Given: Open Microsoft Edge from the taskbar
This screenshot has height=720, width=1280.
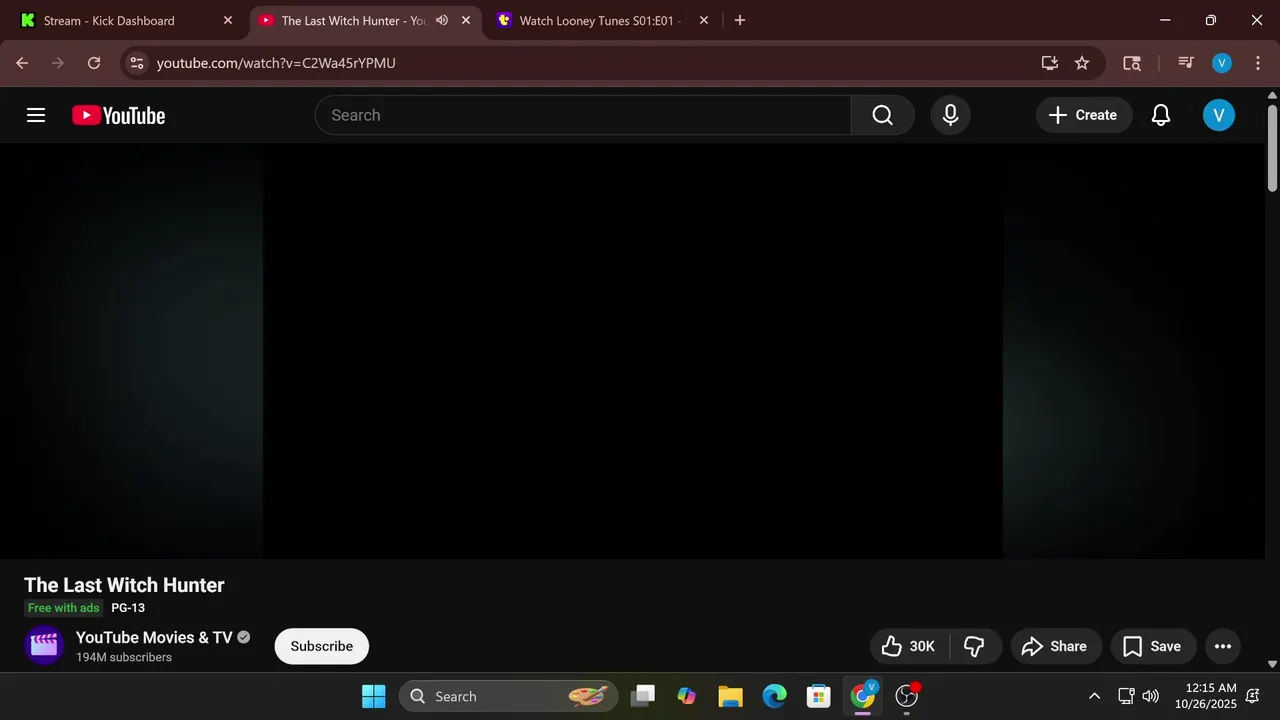Looking at the screenshot, I should [x=774, y=696].
